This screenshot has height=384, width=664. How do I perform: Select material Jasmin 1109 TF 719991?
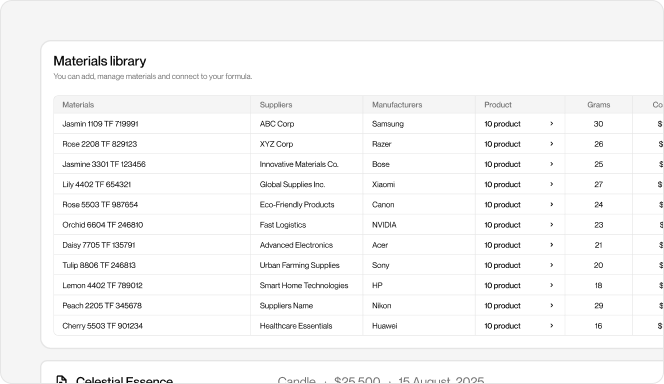[100, 124]
